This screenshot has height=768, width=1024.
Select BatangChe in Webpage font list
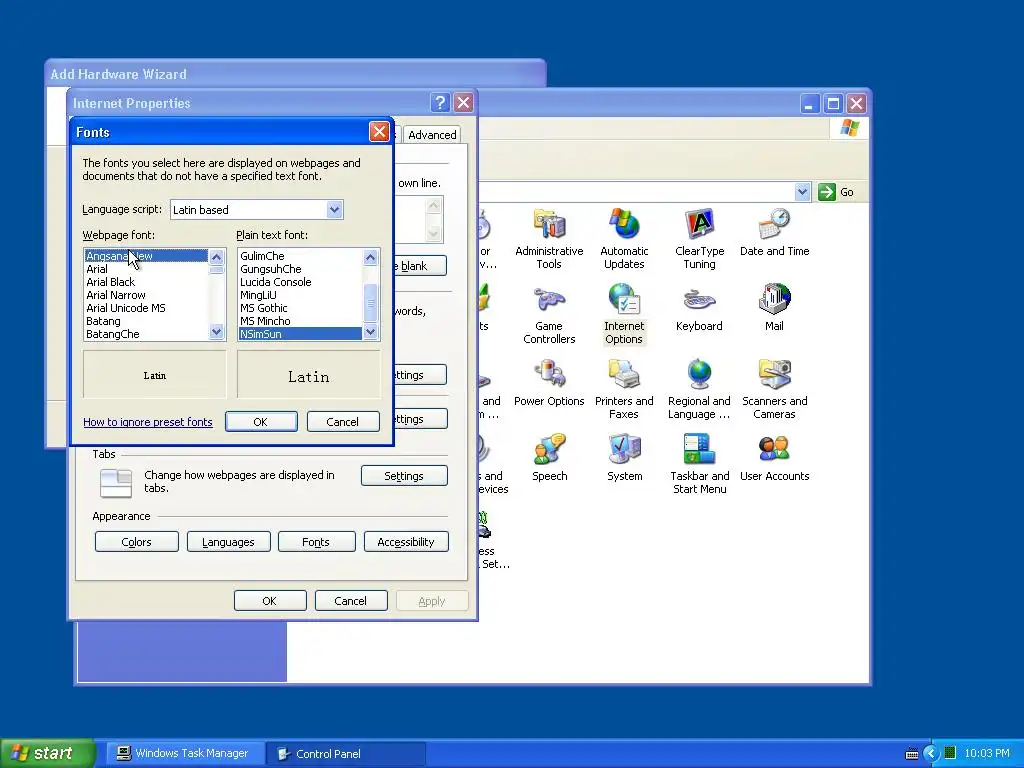pos(146,334)
